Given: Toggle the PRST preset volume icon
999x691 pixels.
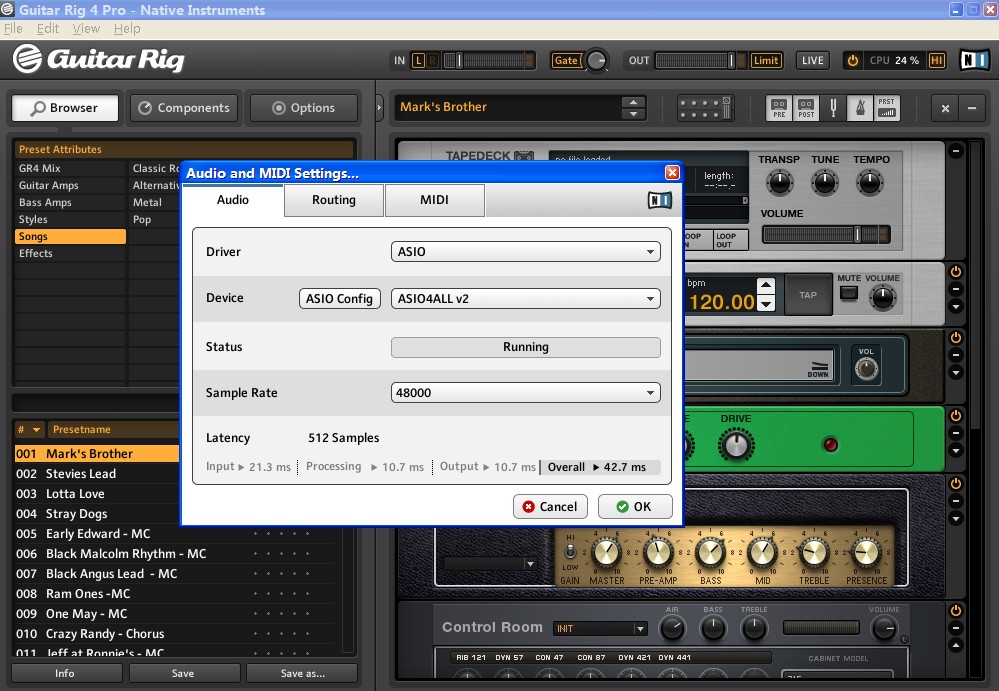Looking at the screenshot, I should (886, 108).
